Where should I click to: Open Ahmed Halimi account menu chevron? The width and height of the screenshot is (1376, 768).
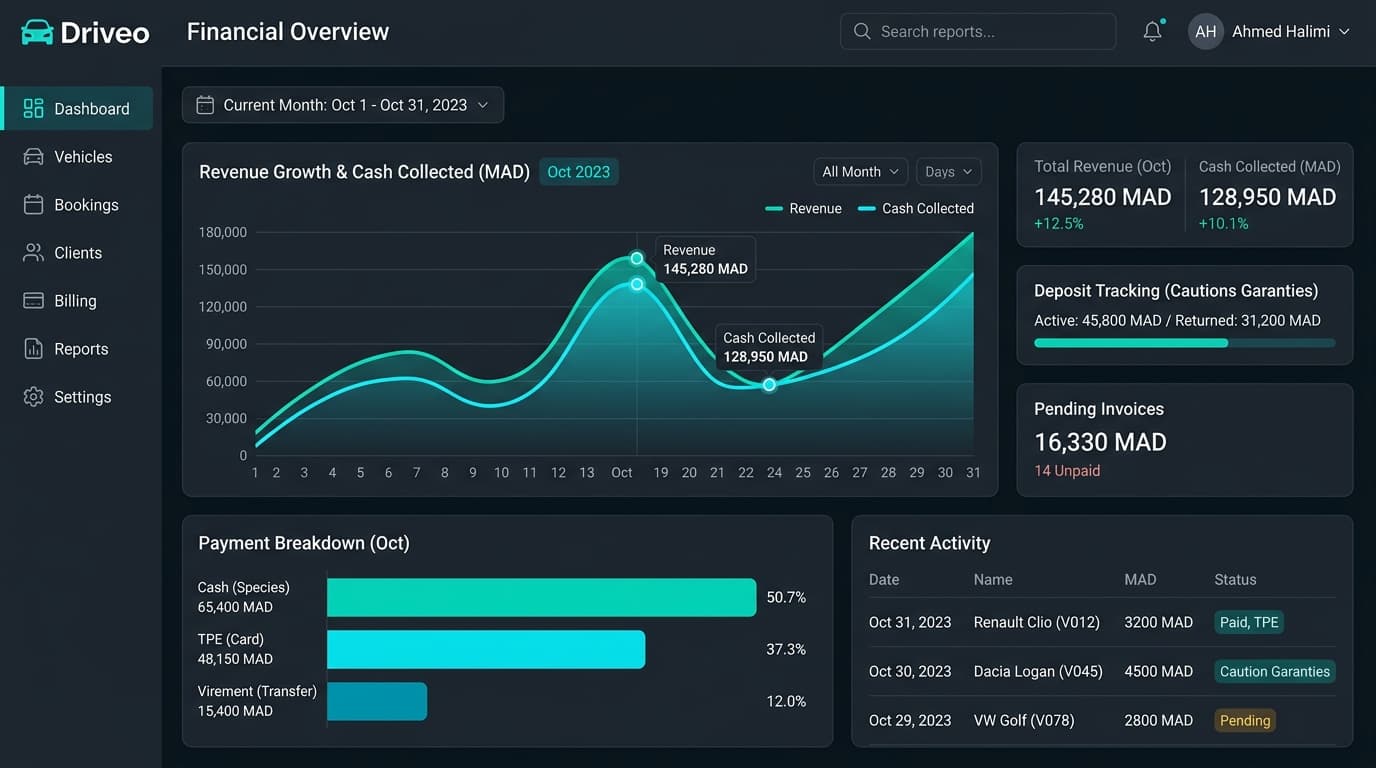pos(1344,32)
